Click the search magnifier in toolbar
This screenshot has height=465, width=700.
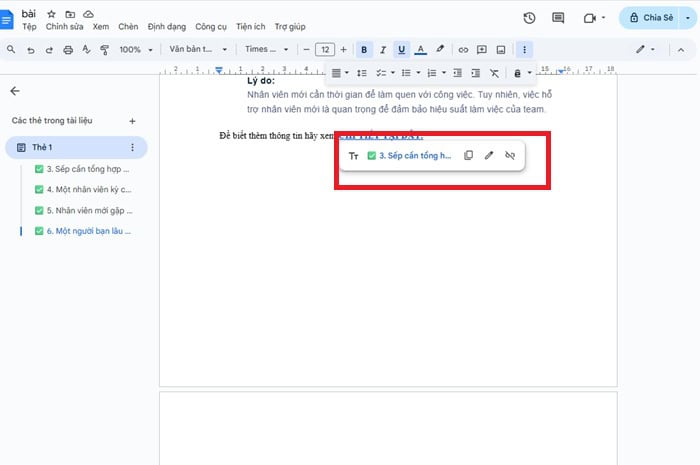click(x=11, y=50)
